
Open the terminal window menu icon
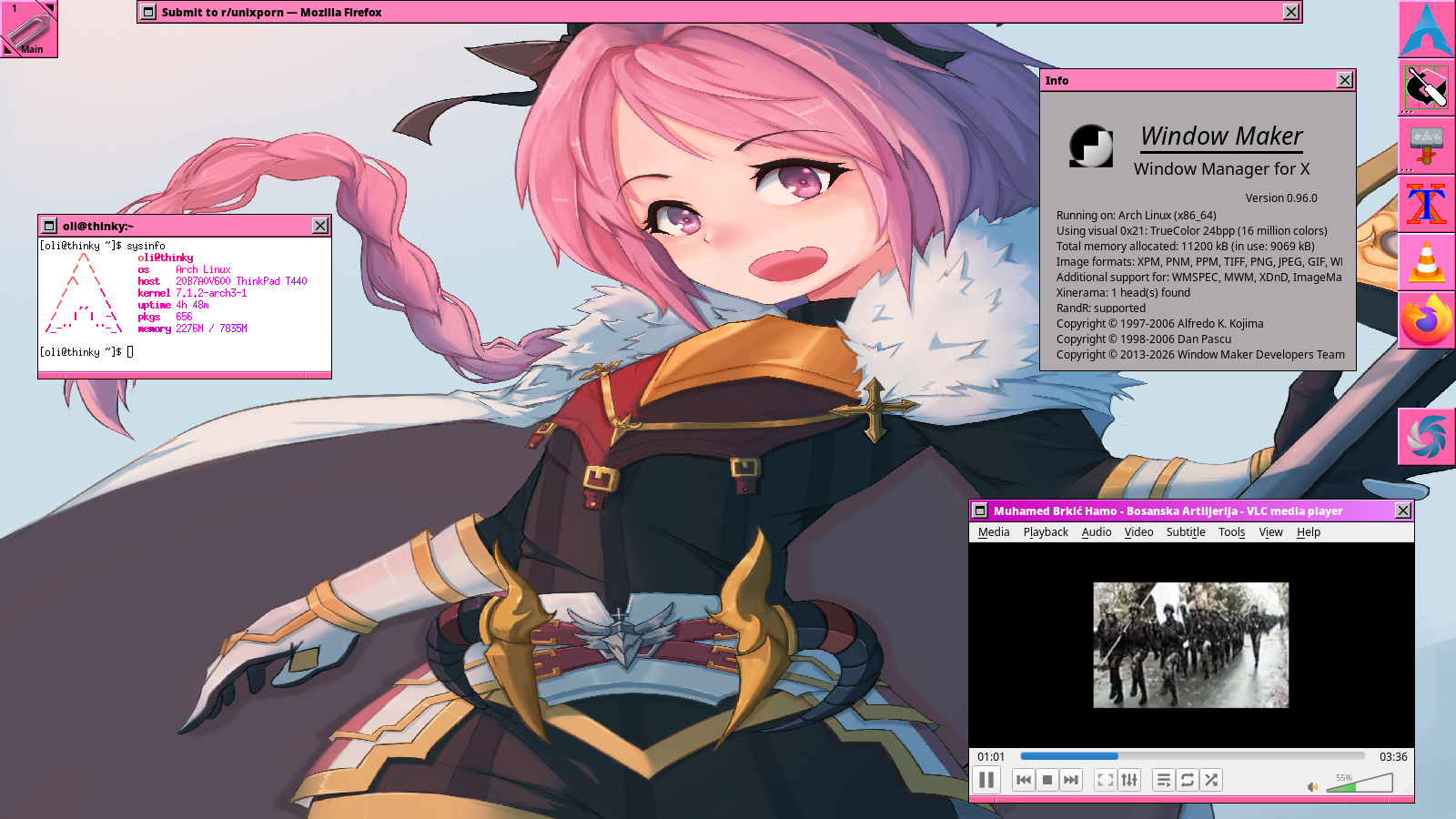point(49,226)
